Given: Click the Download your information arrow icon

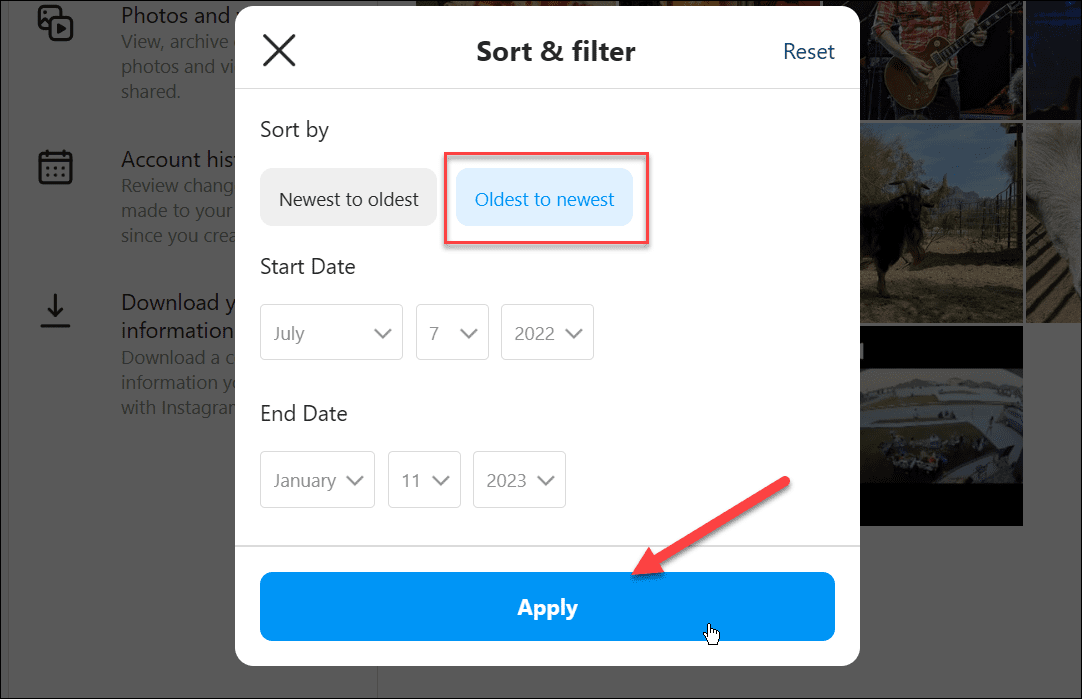Looking at the screenshot, I should click(x=55, y=311).
